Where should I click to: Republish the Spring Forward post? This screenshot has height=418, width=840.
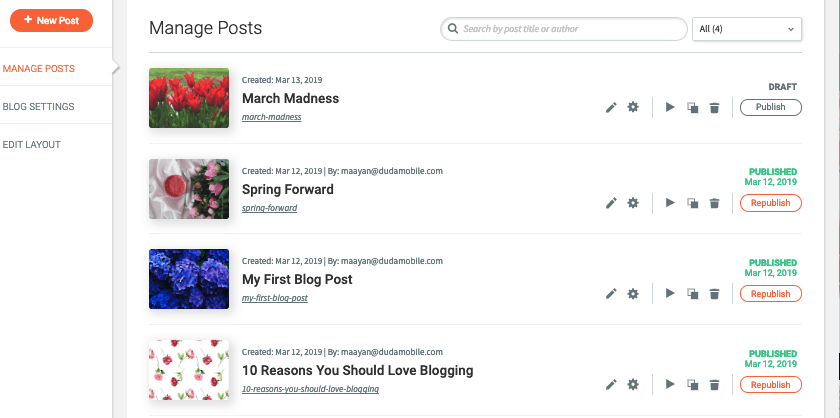(770, 203)
